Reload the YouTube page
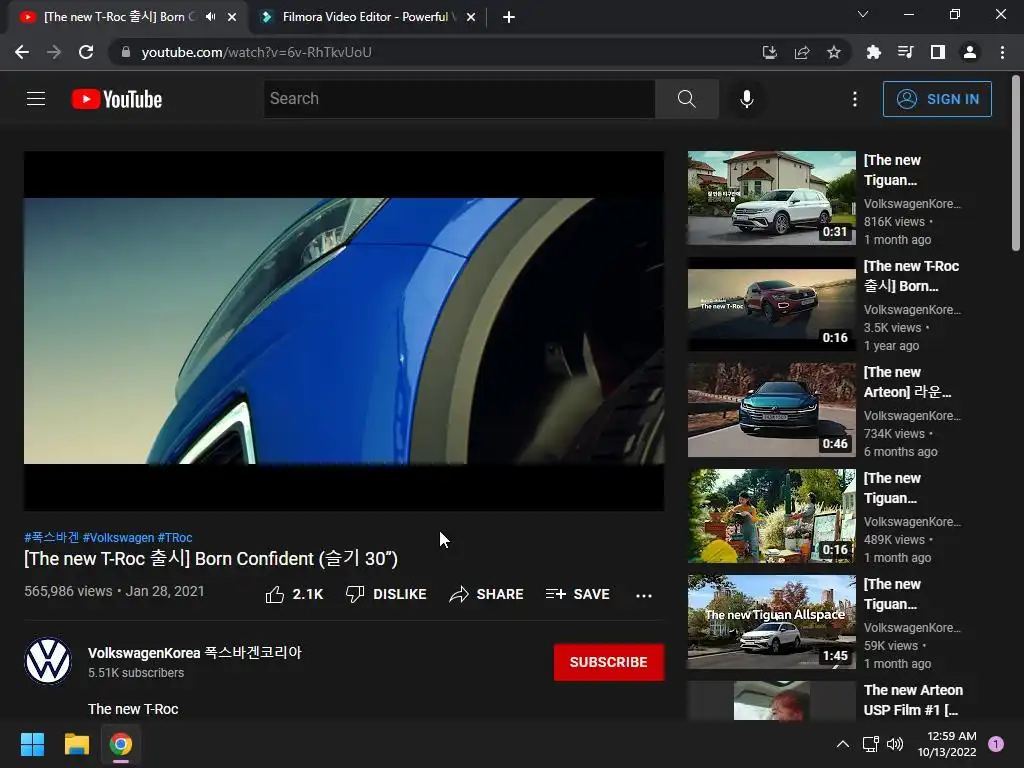This screenshot has width=1024, height=768. coord(86,52)
